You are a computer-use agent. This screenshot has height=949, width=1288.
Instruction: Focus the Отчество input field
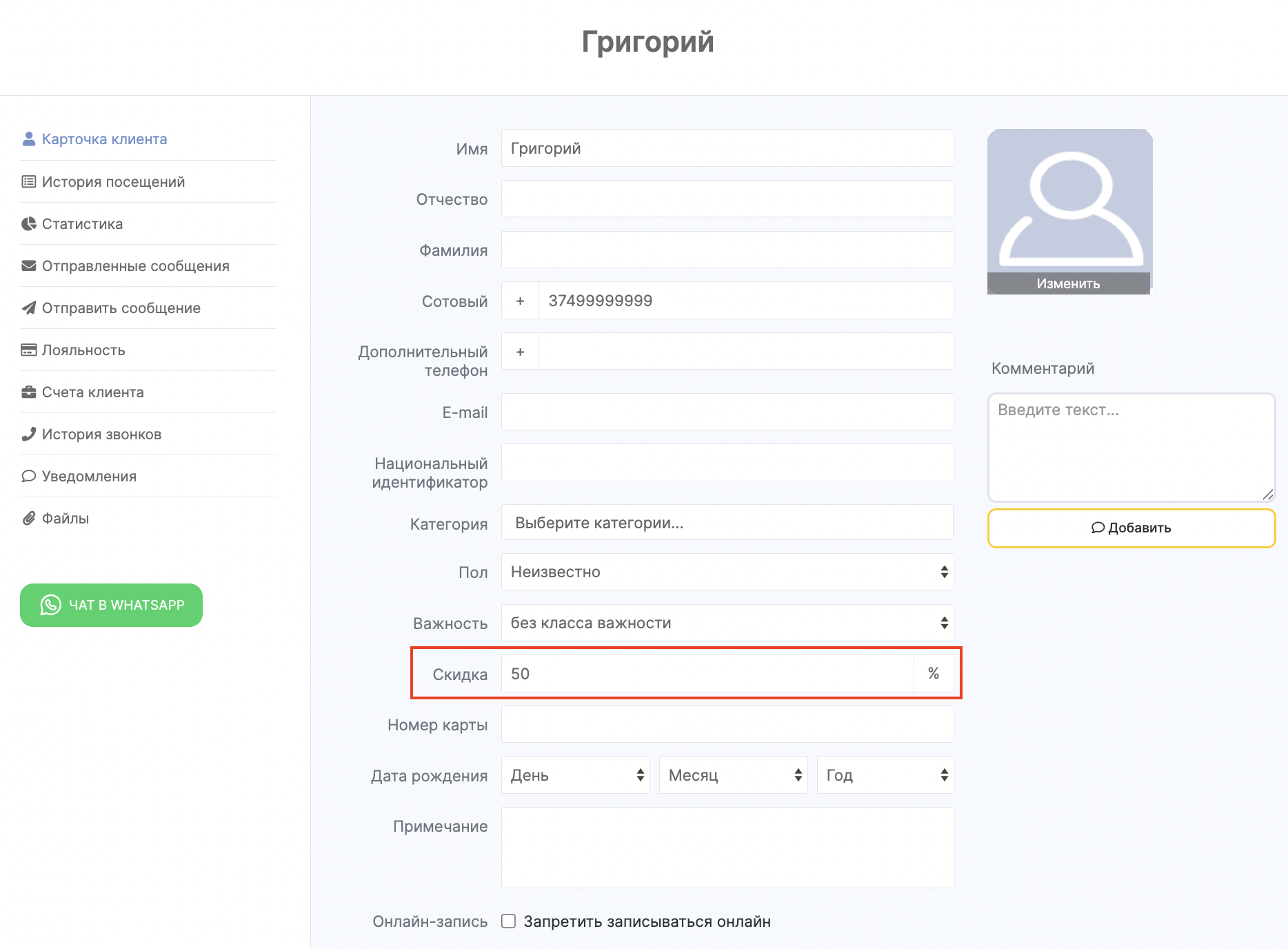point(727,199)
